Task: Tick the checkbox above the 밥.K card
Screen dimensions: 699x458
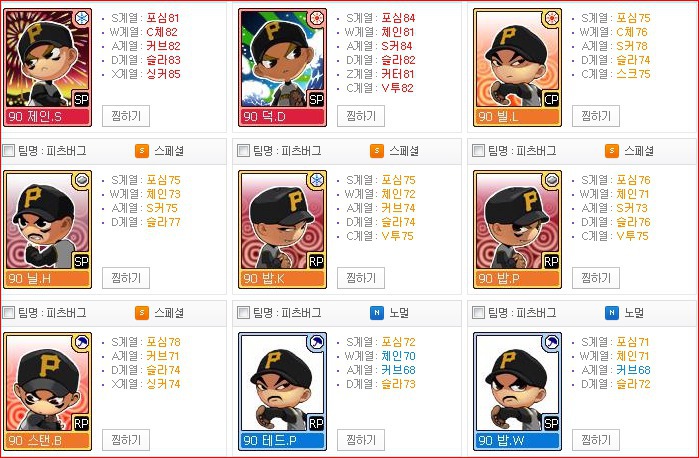Action: (x=243, y=151)
